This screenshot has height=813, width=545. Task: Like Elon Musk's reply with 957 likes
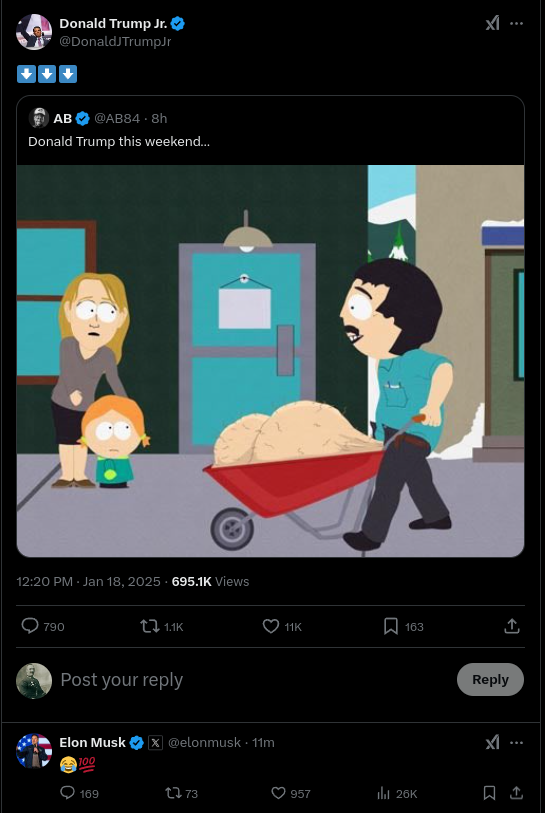click(x=278, y=793)
